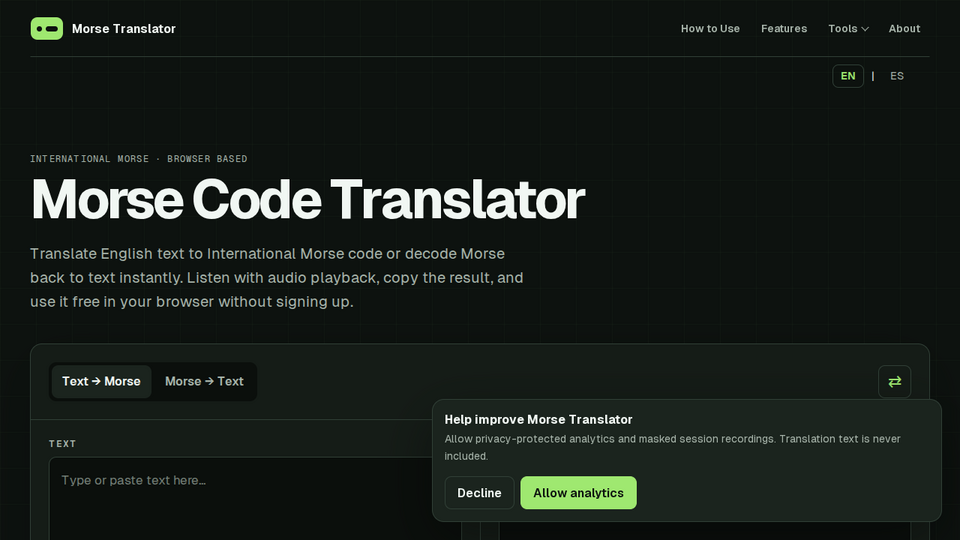Image resolution: width=960 pixels, height=540 pixels.
Task: Expand the Tools dropdown menu
Action: click(849, 29)
